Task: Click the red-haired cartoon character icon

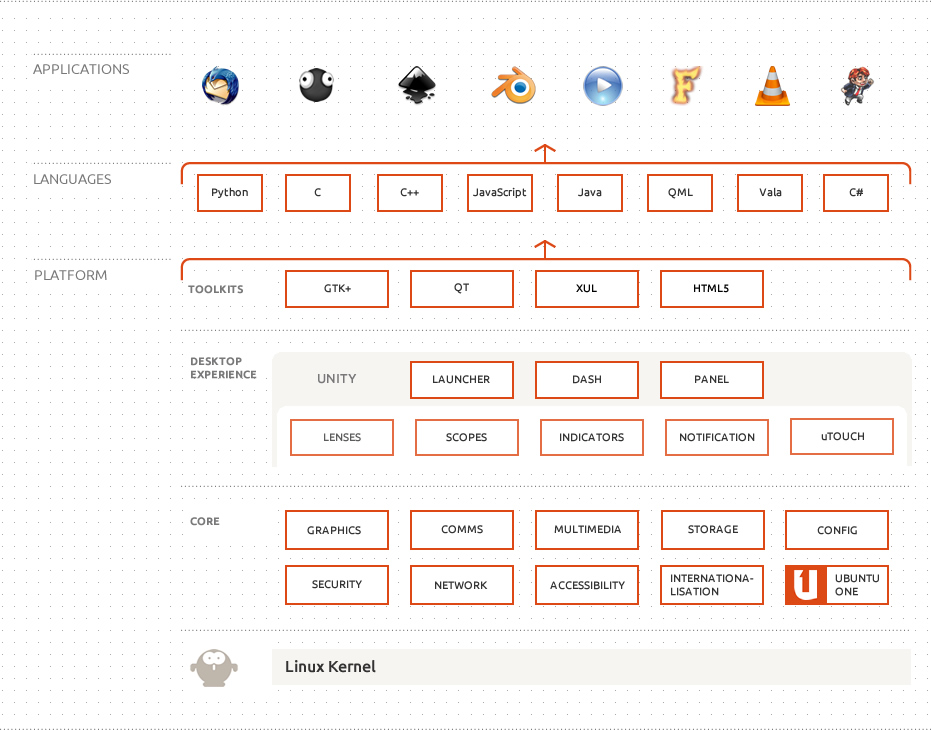Action: point(857,86)
